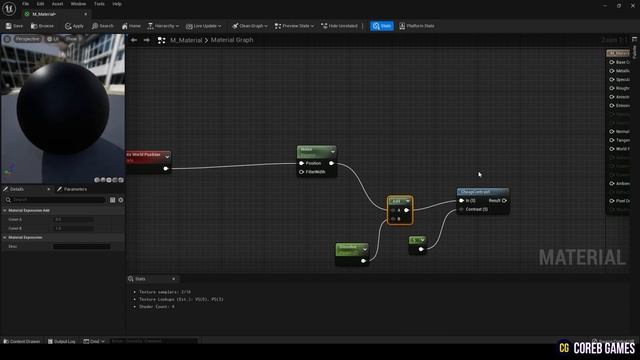Screen dimensions: 640x360
Task: Click the CheapContrast Result output pin
Action: (504, 200)
